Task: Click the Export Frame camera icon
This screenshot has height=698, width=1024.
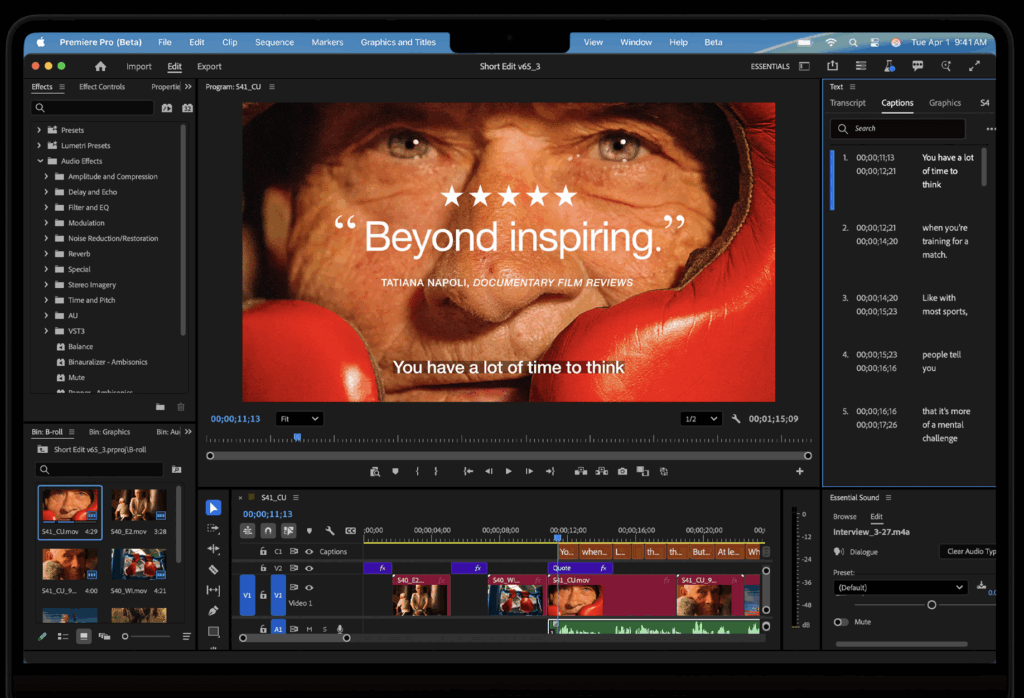Action: [622, 471]
